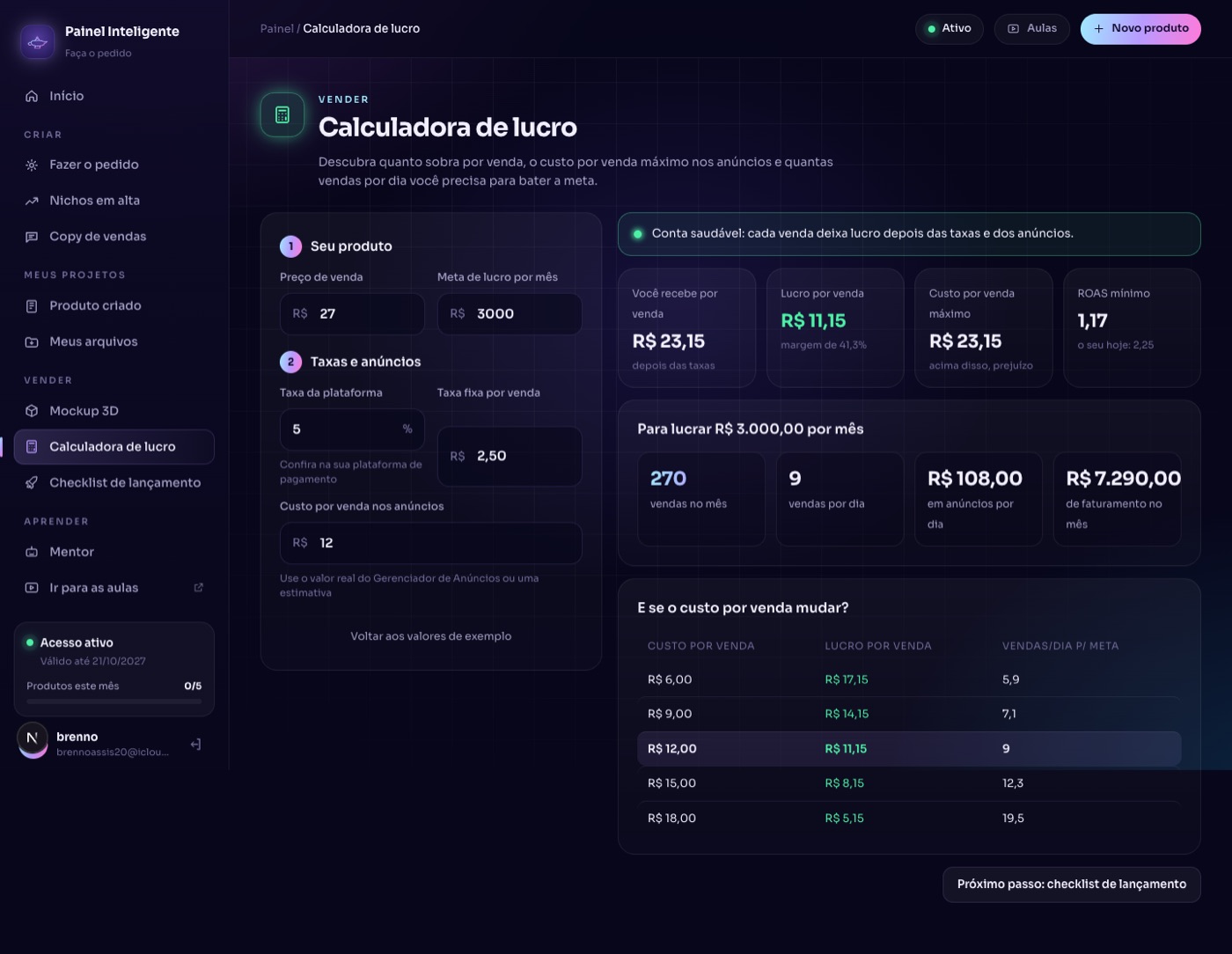
Task: Create a Novo produto
Action: click(1140, 29)
